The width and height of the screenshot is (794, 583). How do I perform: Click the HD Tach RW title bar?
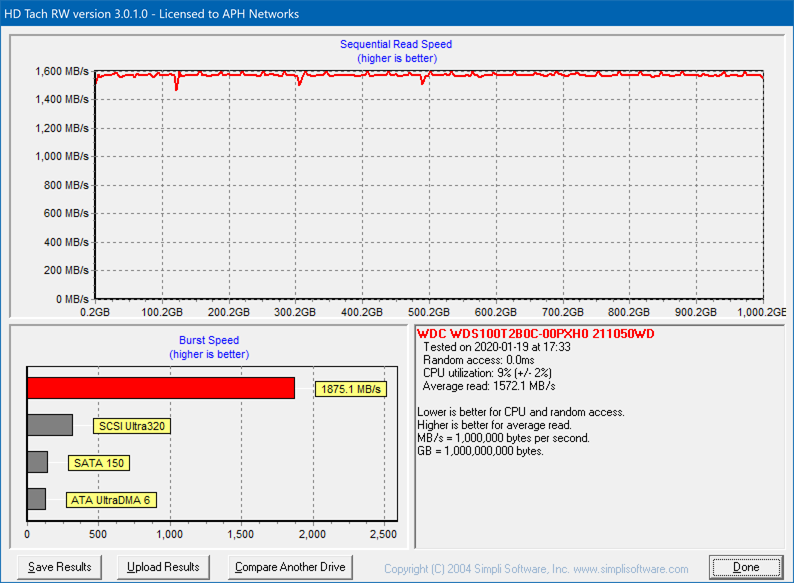[150, 14]
